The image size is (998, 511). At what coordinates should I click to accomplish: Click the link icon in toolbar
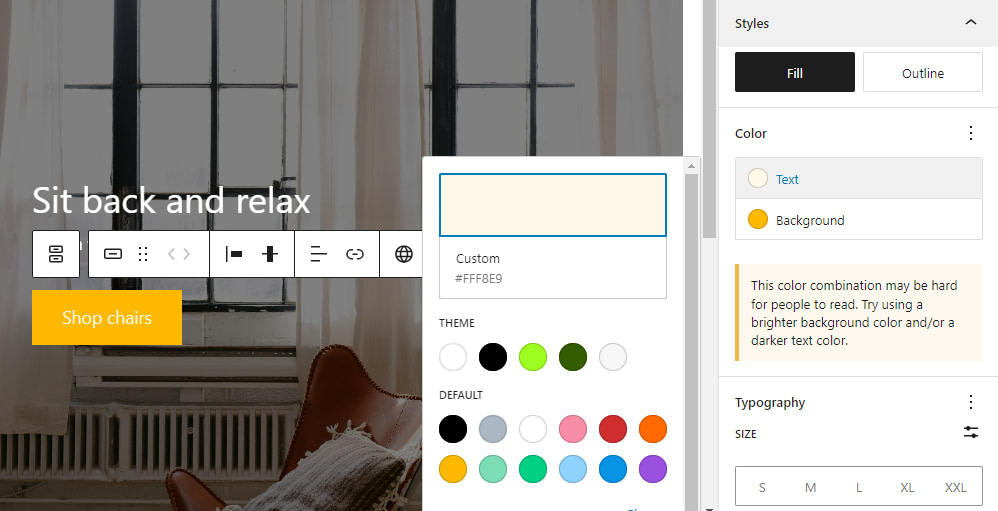pos(355,254)
